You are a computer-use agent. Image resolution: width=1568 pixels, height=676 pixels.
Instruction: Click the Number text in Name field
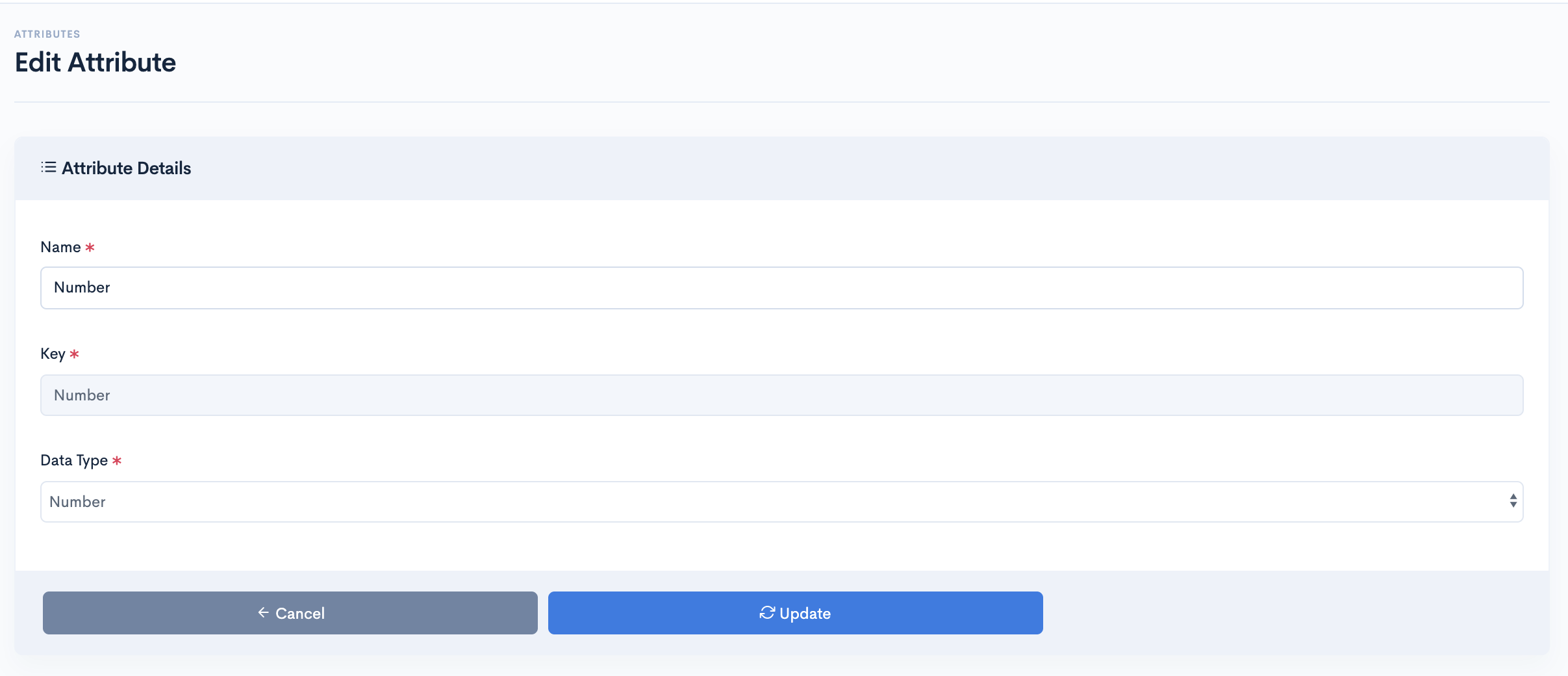tap(82, 287)
